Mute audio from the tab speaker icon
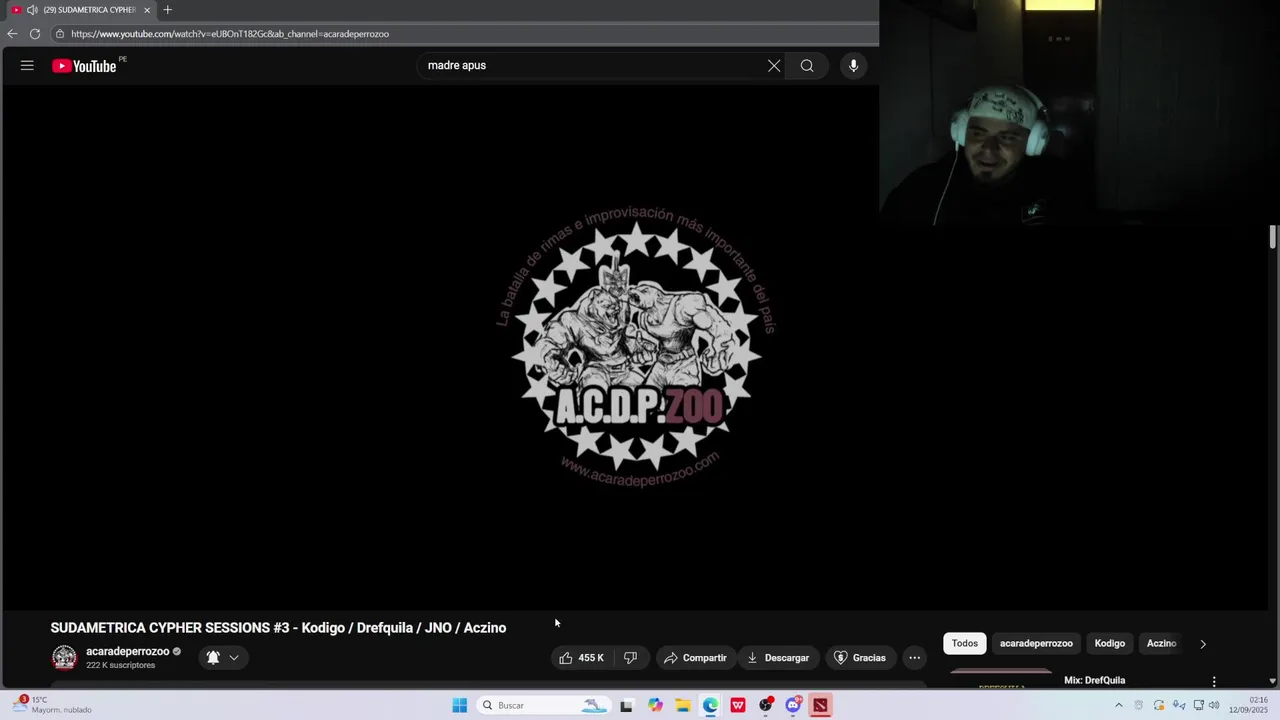 point(32,10)
